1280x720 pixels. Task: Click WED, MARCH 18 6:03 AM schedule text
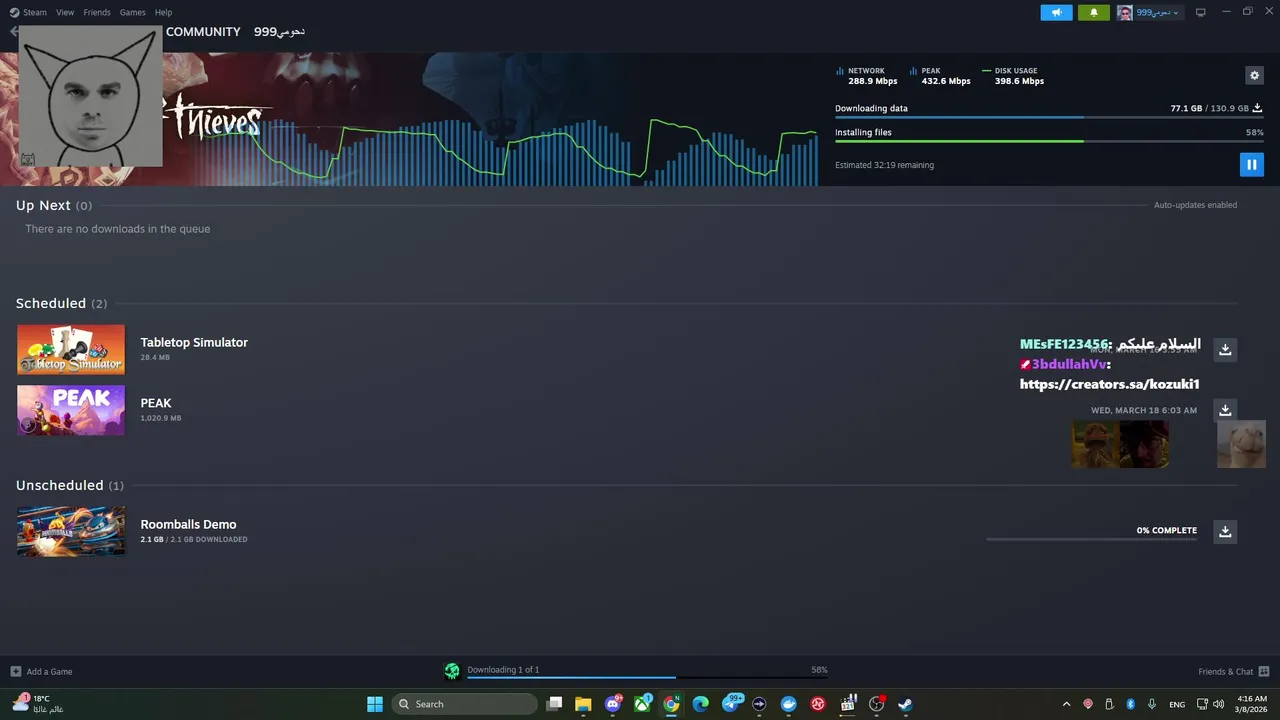click(x=1144, y=410)
